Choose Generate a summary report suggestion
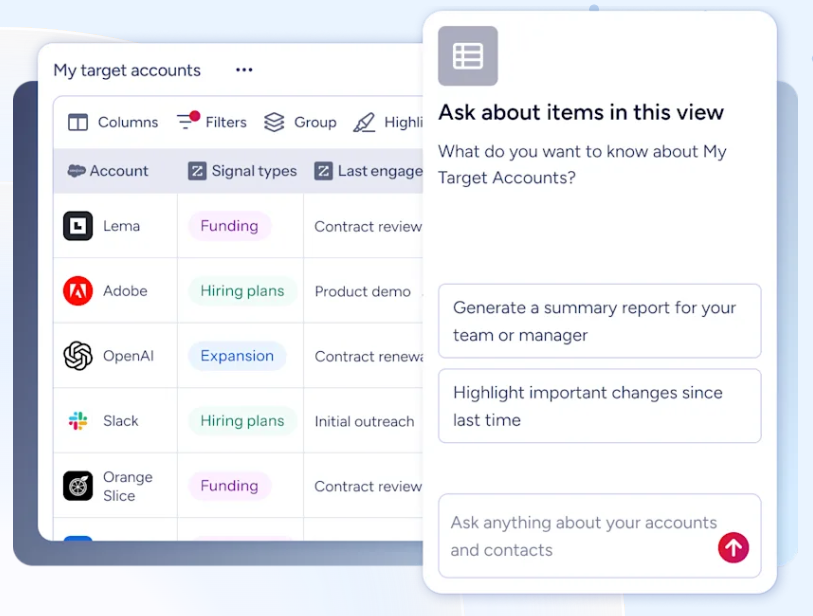Viewport: 813px width, 616px height. tap(599, 321)
